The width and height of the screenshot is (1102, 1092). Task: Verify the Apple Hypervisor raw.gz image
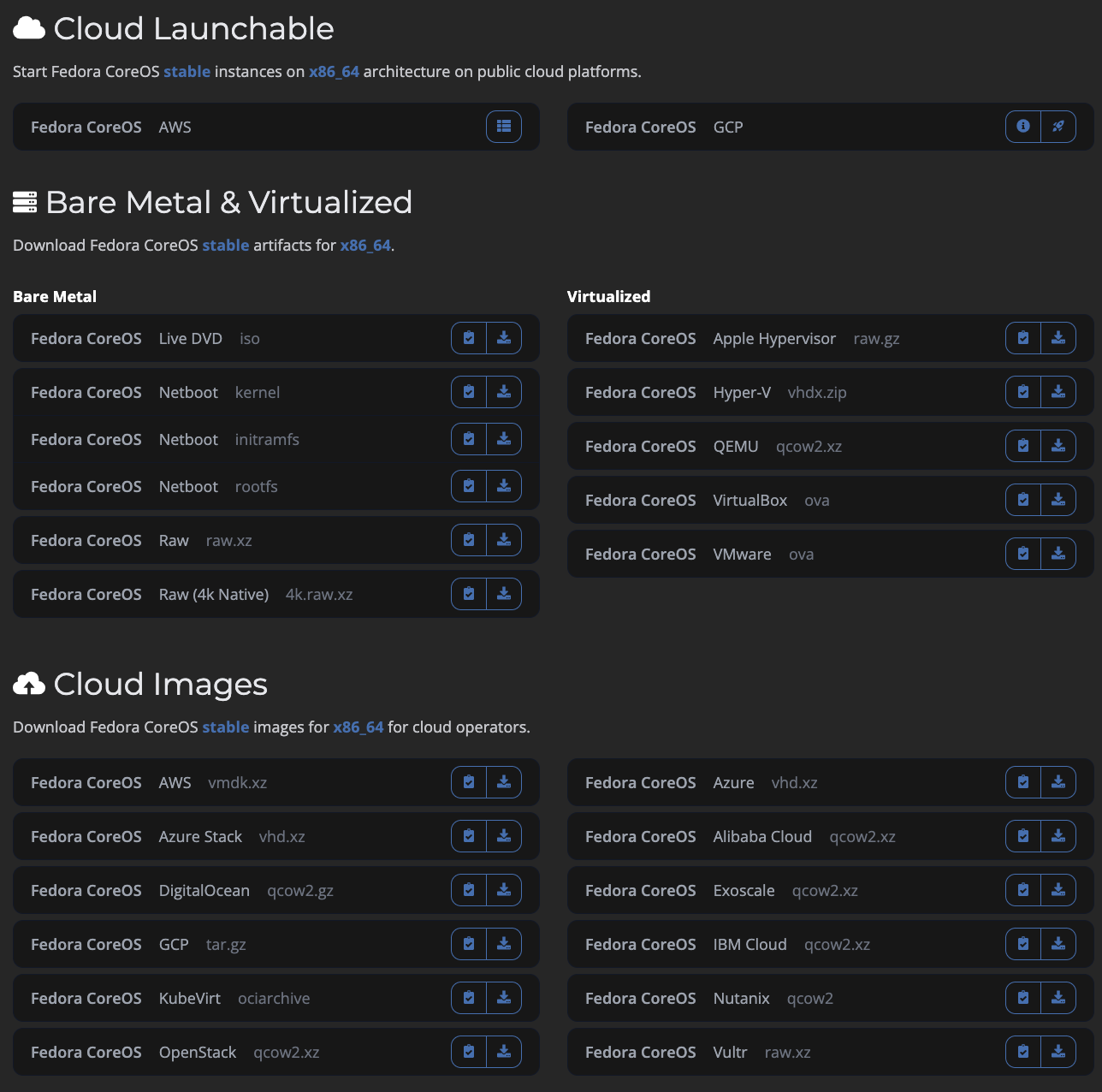tap(1023, 338)
